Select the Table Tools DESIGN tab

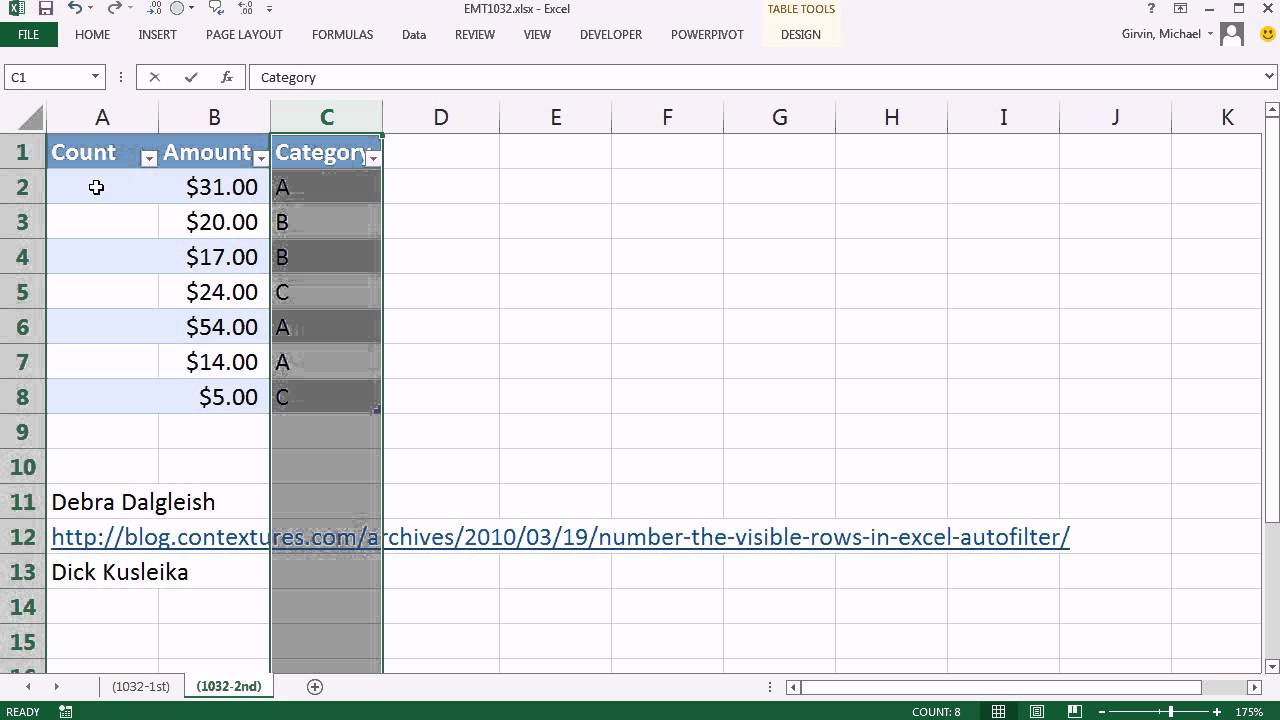pos(801,34)
